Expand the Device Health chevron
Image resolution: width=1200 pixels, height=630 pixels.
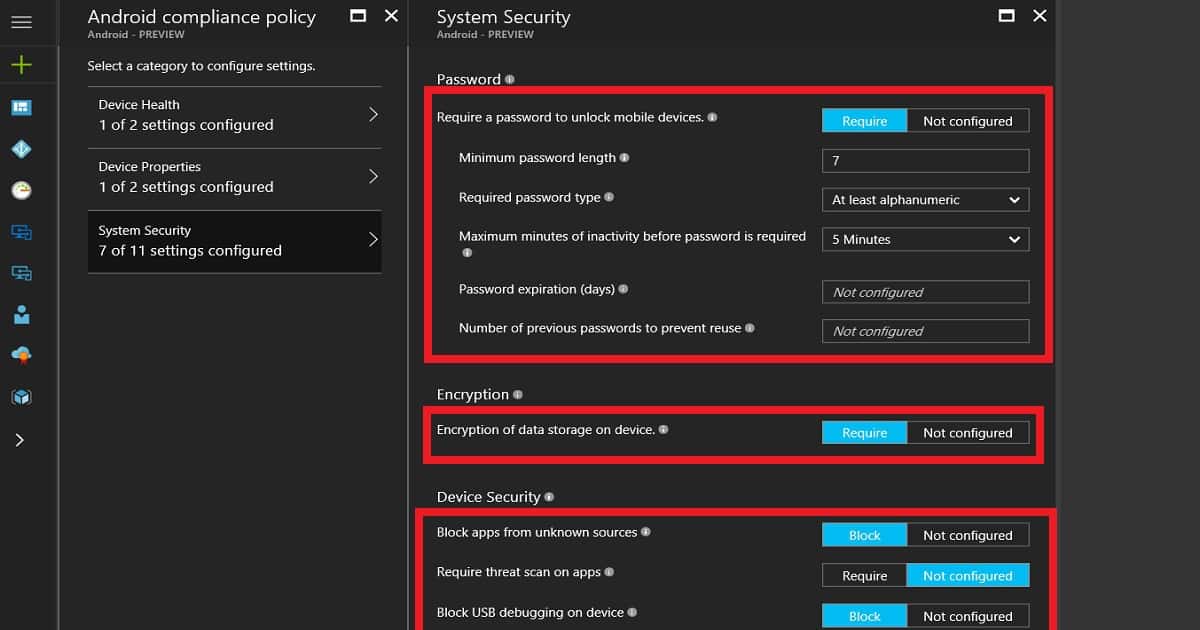(x=373, y=115)
